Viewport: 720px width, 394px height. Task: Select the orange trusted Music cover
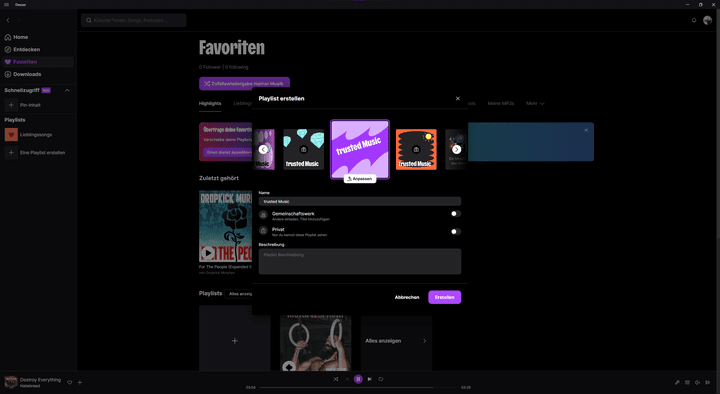click(416, 149)
